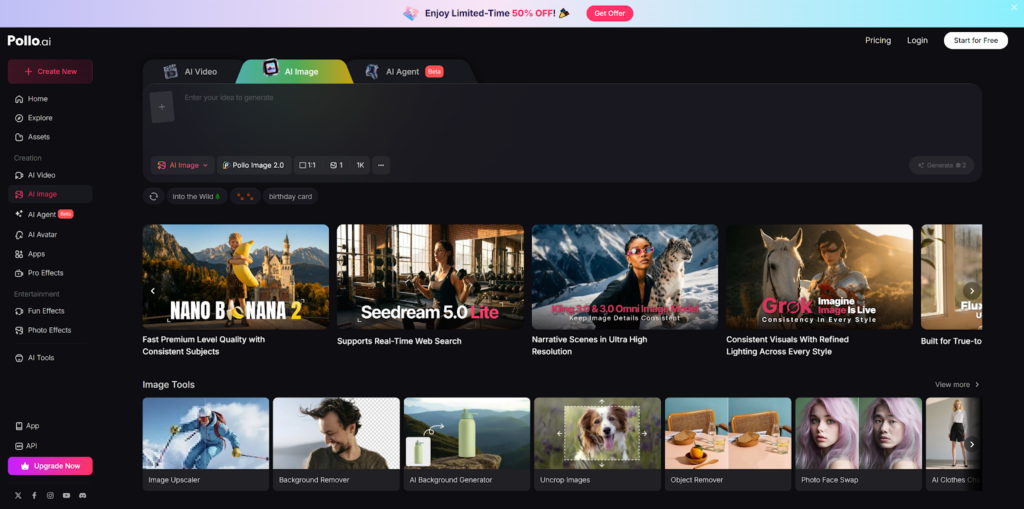This screenshot has height=509, width=1024.
Task: Advance banner carousel with right arrow
Action: (970, 291)
